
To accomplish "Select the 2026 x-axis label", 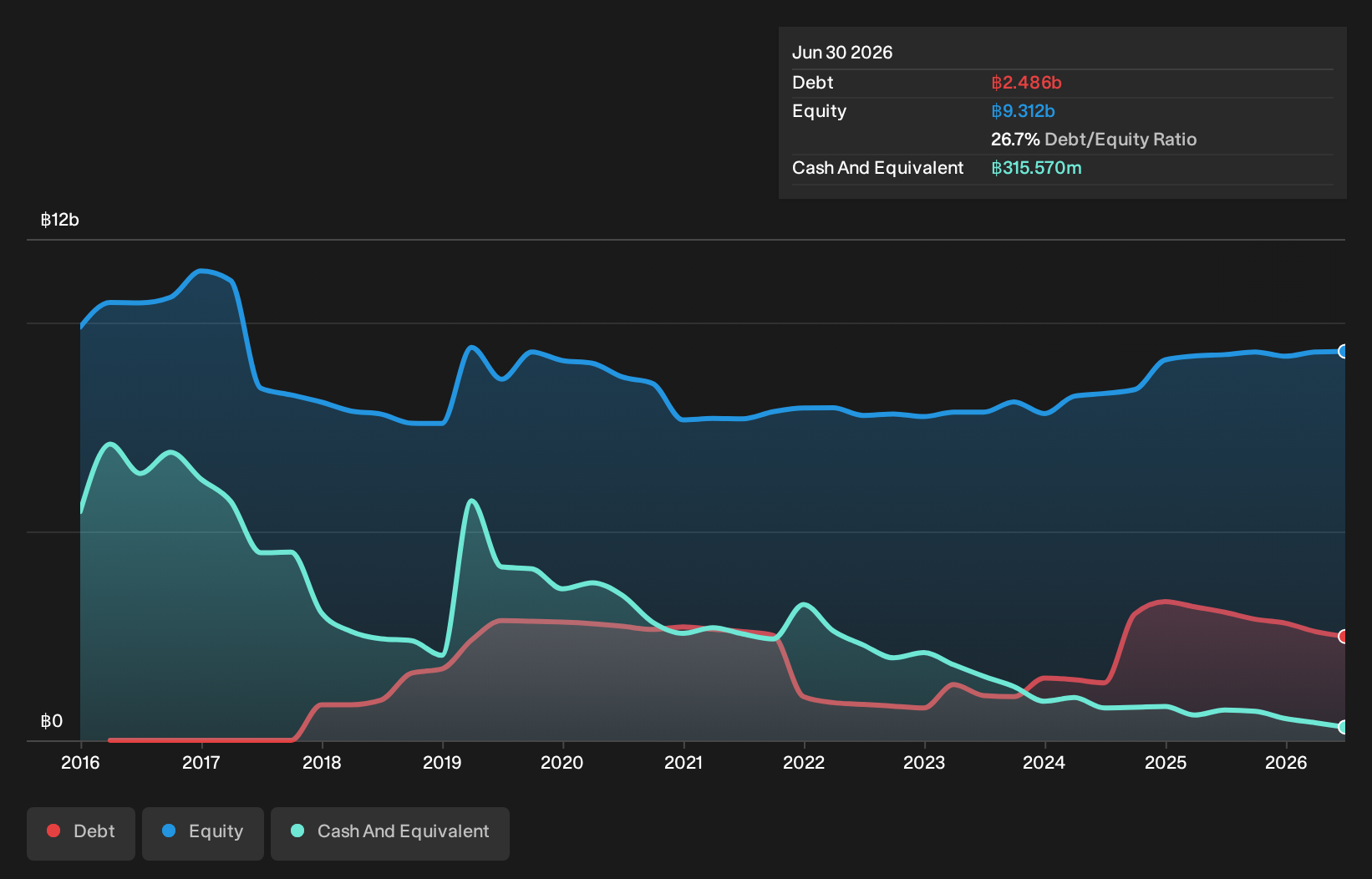I will (x=1286, y=762).
